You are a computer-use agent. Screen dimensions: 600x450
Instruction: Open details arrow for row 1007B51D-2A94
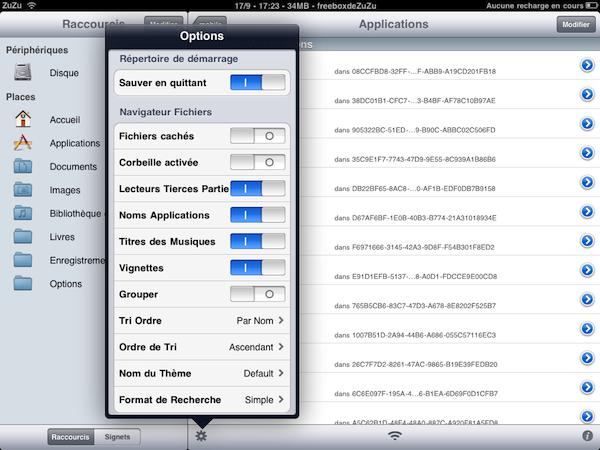(x=587, y=328)
